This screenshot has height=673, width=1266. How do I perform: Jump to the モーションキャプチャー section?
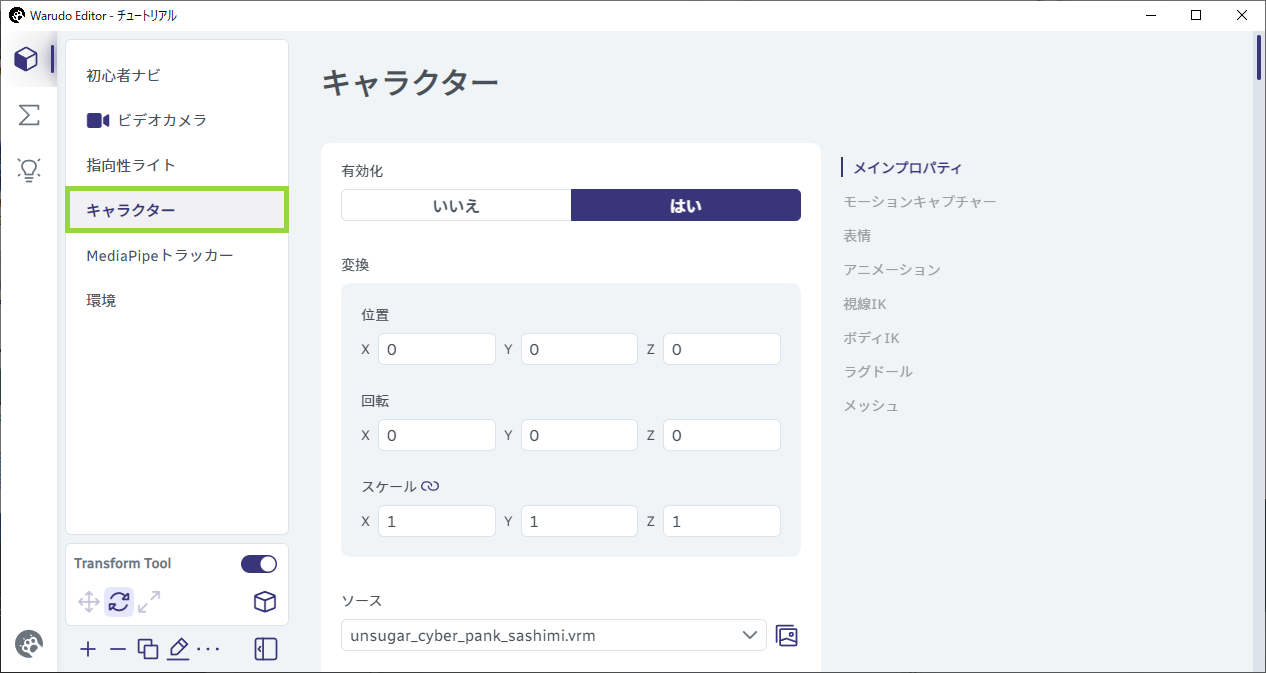click(919, 202)
